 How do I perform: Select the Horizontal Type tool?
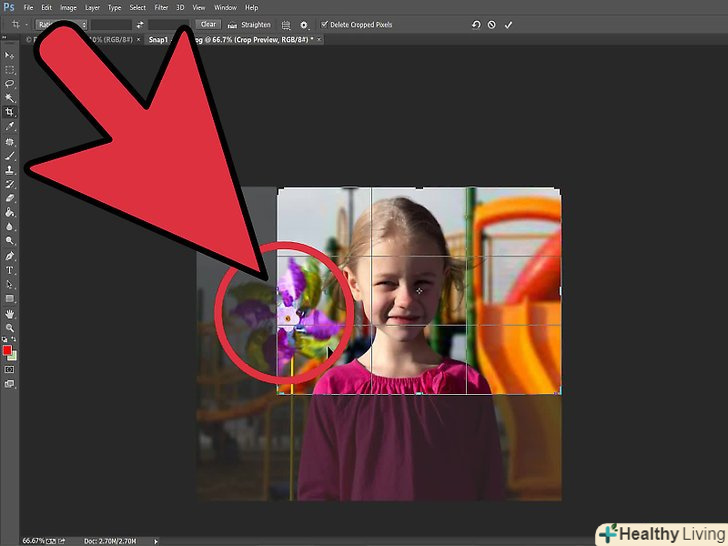[10, 270]
